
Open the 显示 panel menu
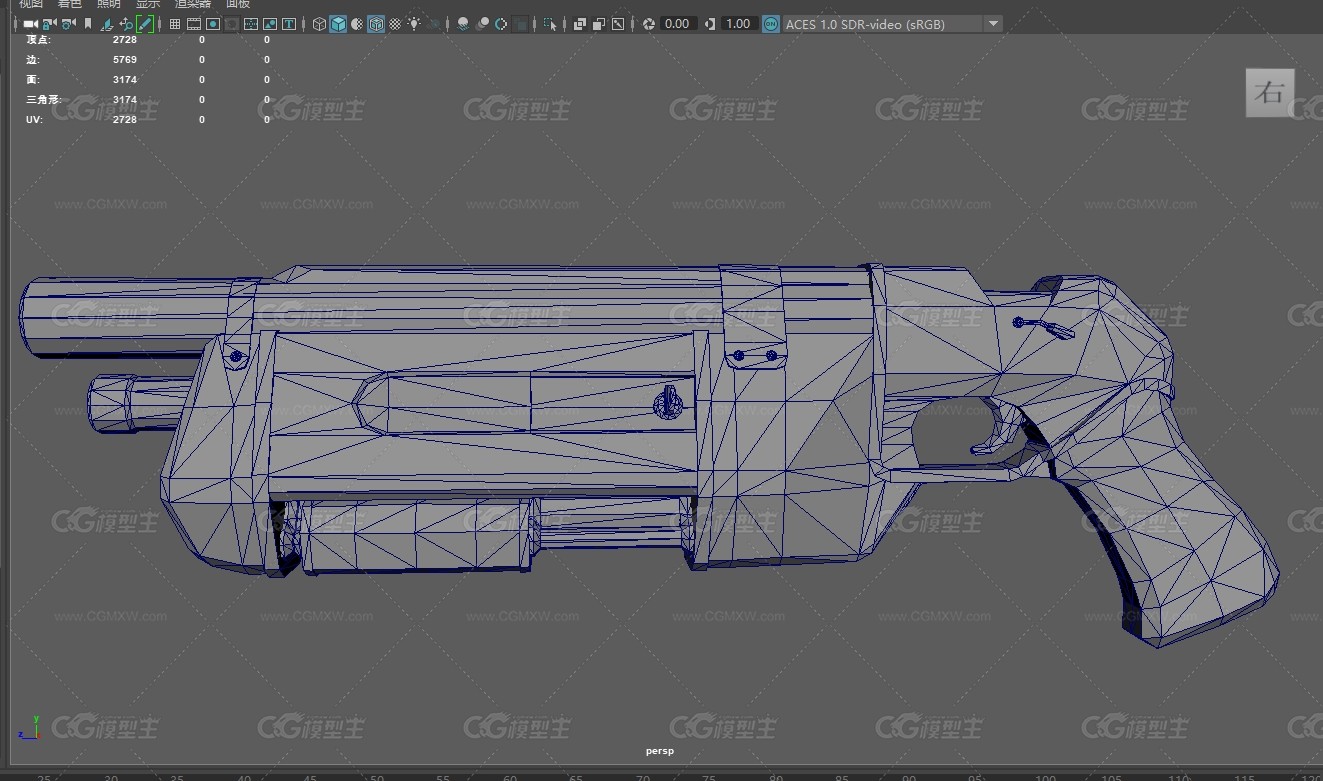pyautogui.click(x=148, y=4)
